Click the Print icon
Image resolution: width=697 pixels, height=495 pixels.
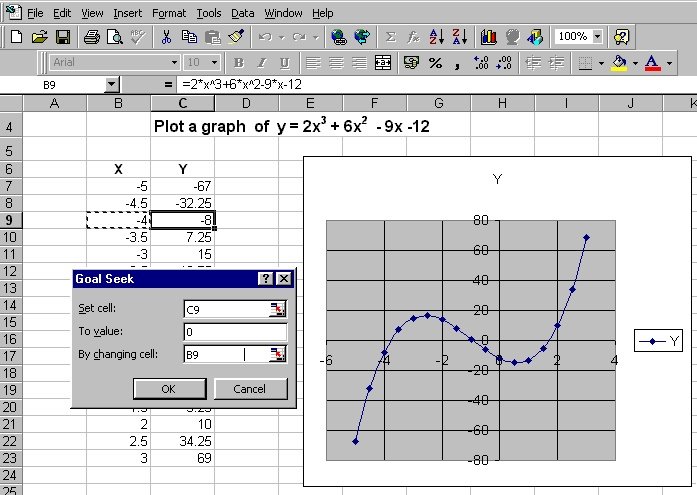pos(92,37)
